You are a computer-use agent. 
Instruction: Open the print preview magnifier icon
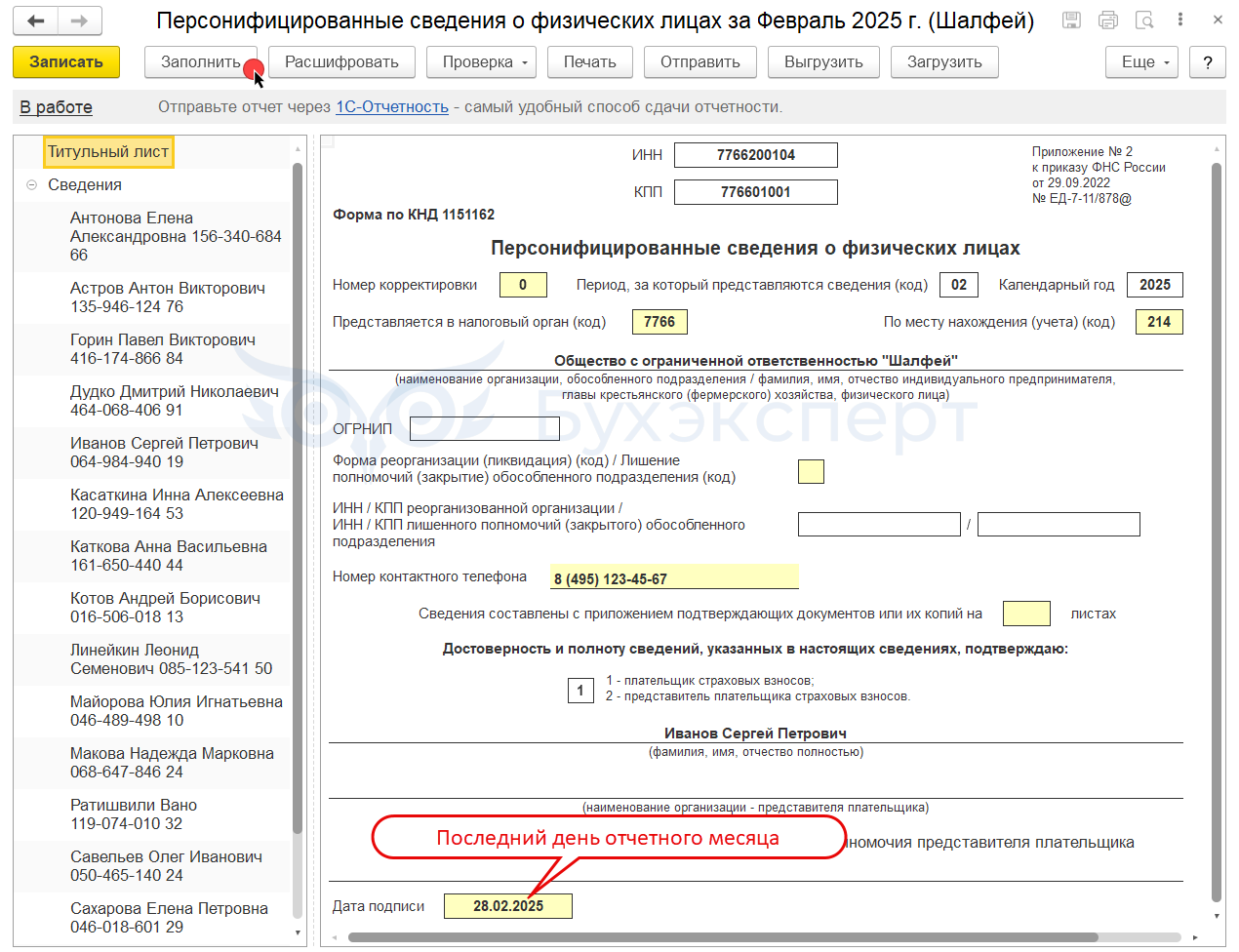click(x=1145, y=20)
